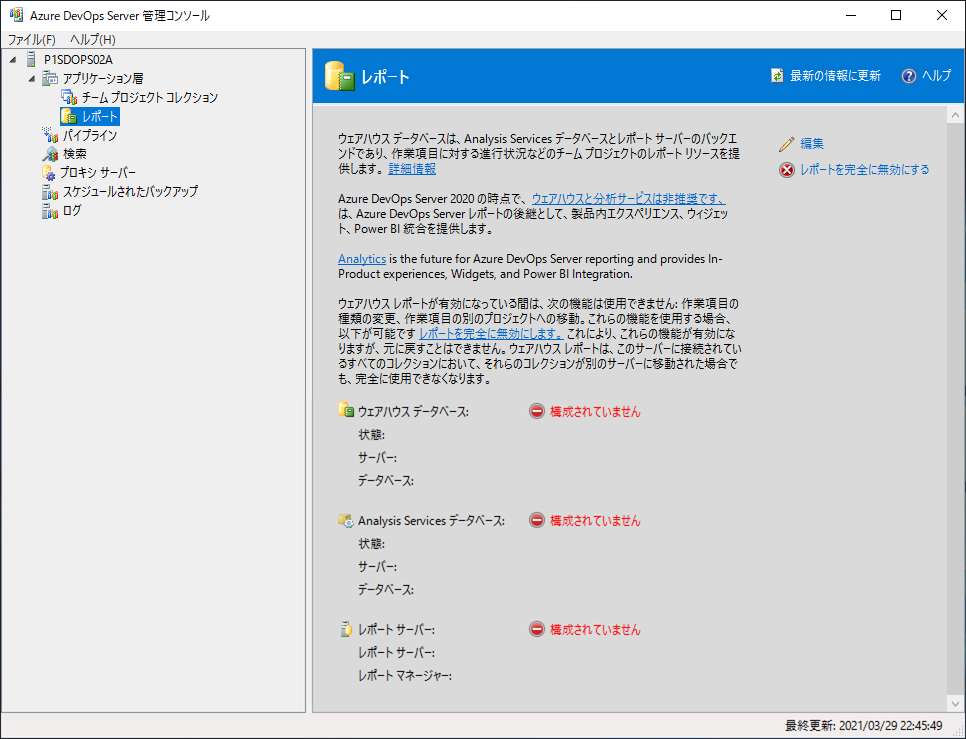Click the scroll down arrow in the report pane
966x739 pixels.
coord(954,702)
